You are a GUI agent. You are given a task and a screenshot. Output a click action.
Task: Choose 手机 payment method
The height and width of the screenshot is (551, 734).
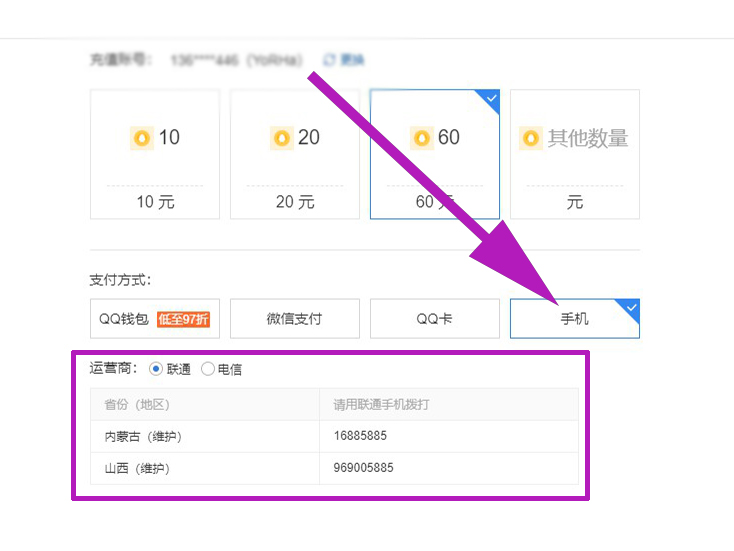coord(574,318)
